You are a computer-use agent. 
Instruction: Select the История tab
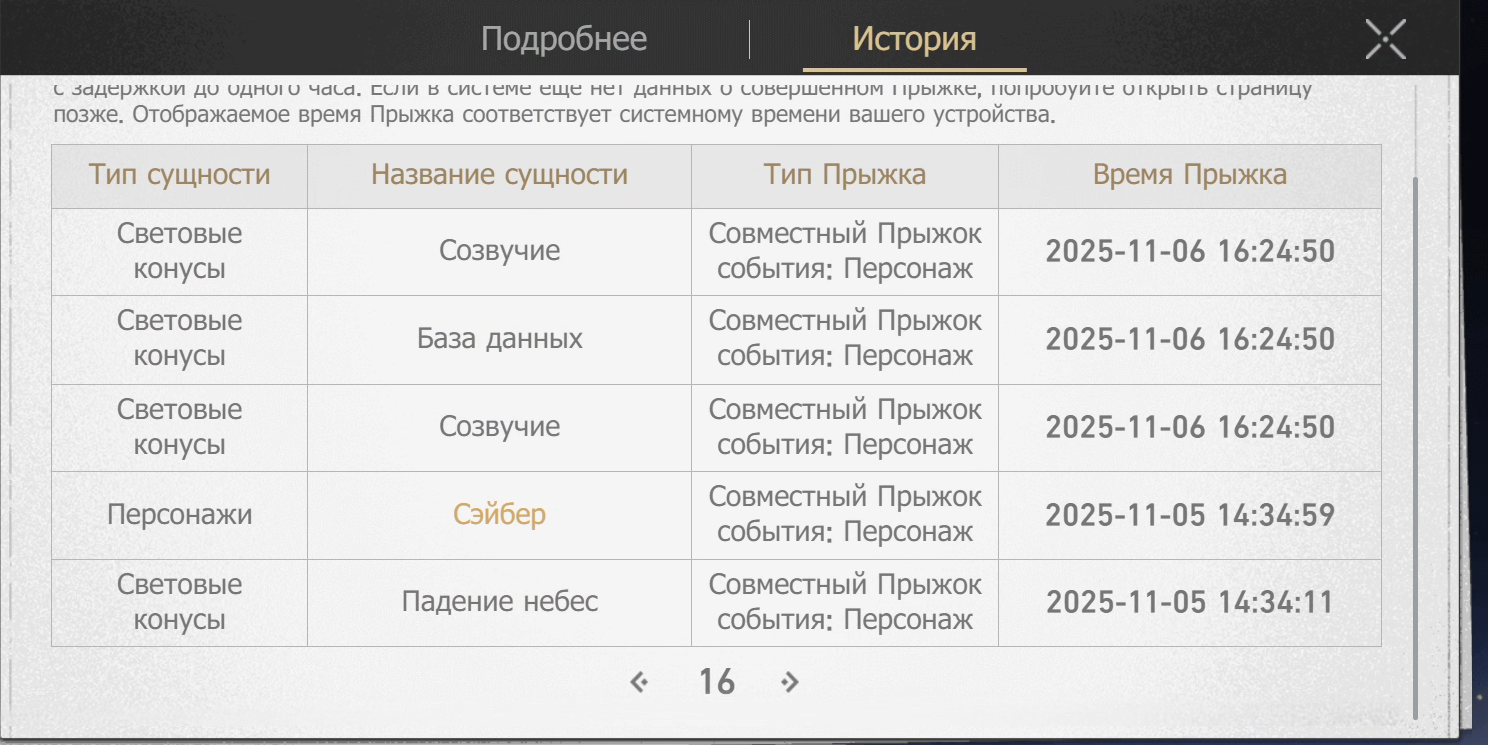coord(914,39)
